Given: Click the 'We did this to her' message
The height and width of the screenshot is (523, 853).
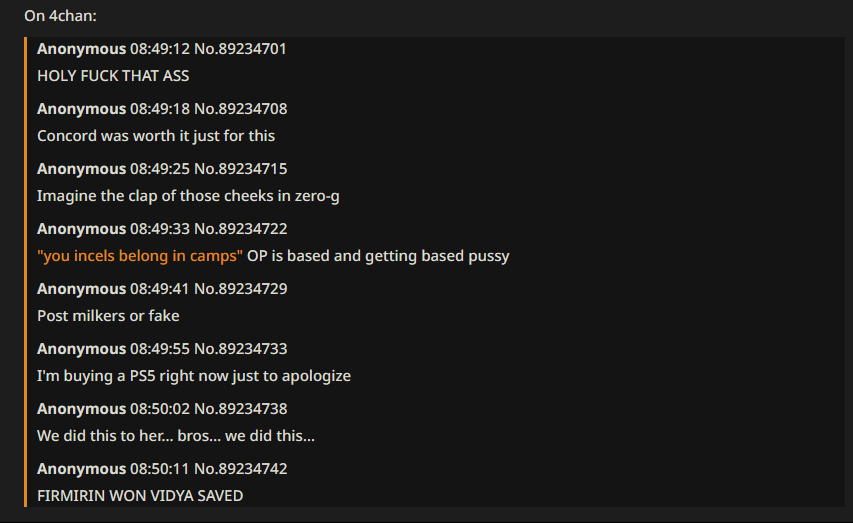Looking at the screenshot, I should click(176, 436).
